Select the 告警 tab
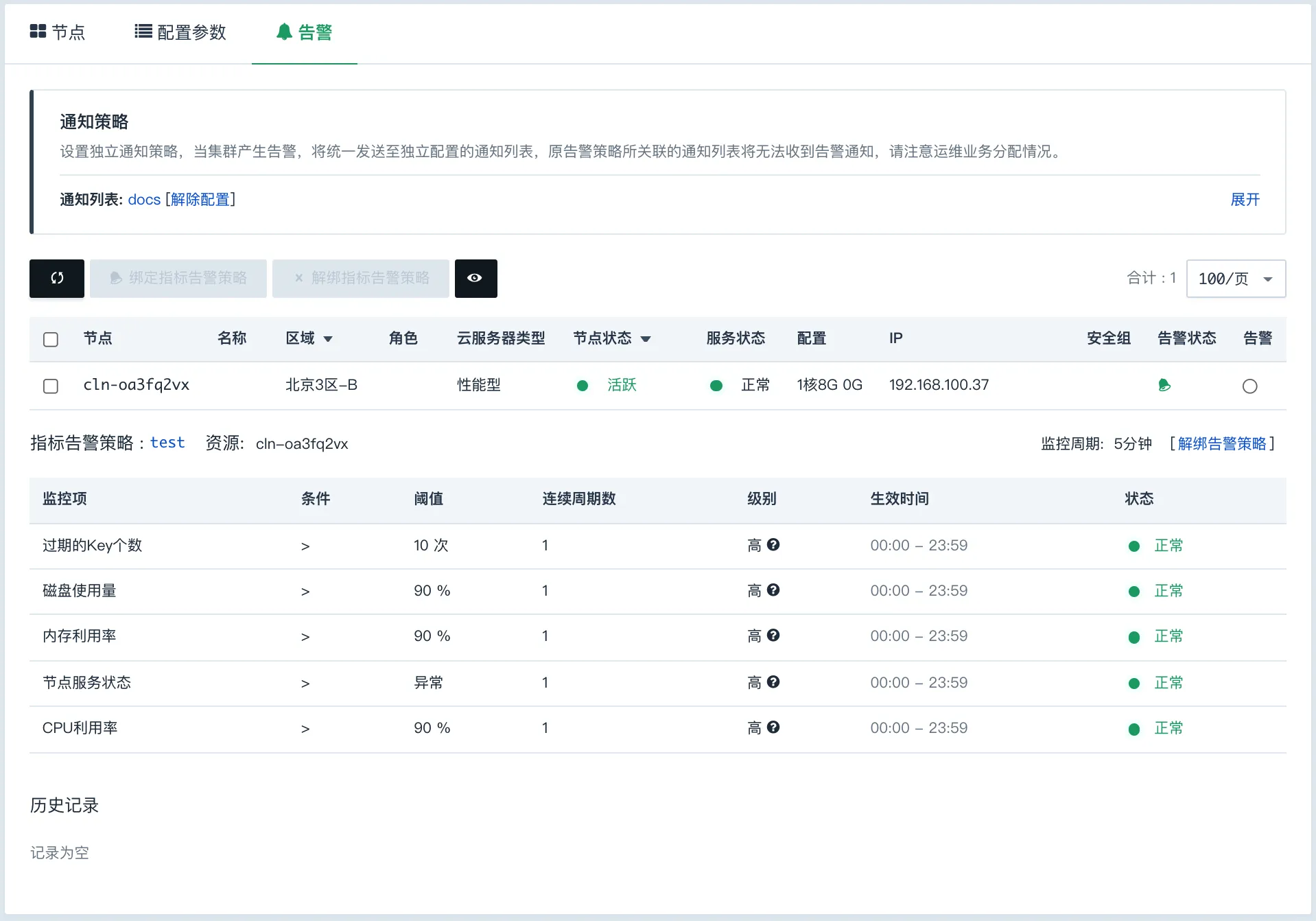The image size is (1316, 921). [305, 32]
